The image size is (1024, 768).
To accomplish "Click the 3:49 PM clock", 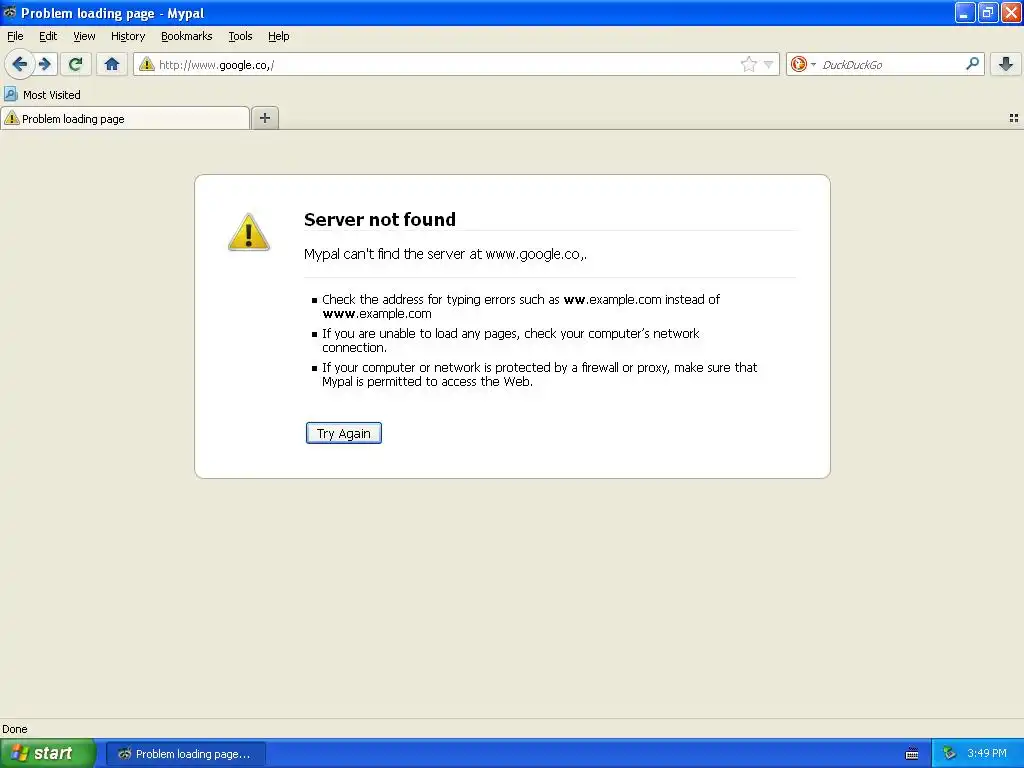I will pos(986,753).
